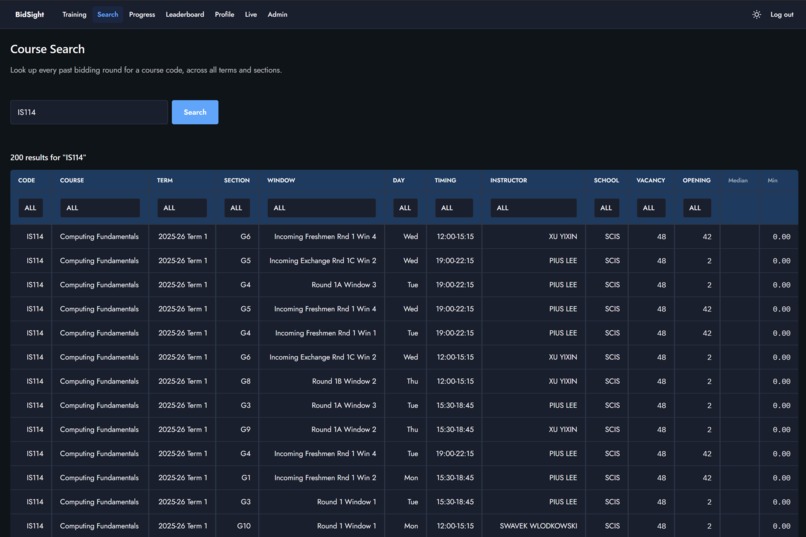Viewport: 806px width, 537px height.
Task: Click 'Round 1A Window 2' cell
Action: tap(343, 429)
